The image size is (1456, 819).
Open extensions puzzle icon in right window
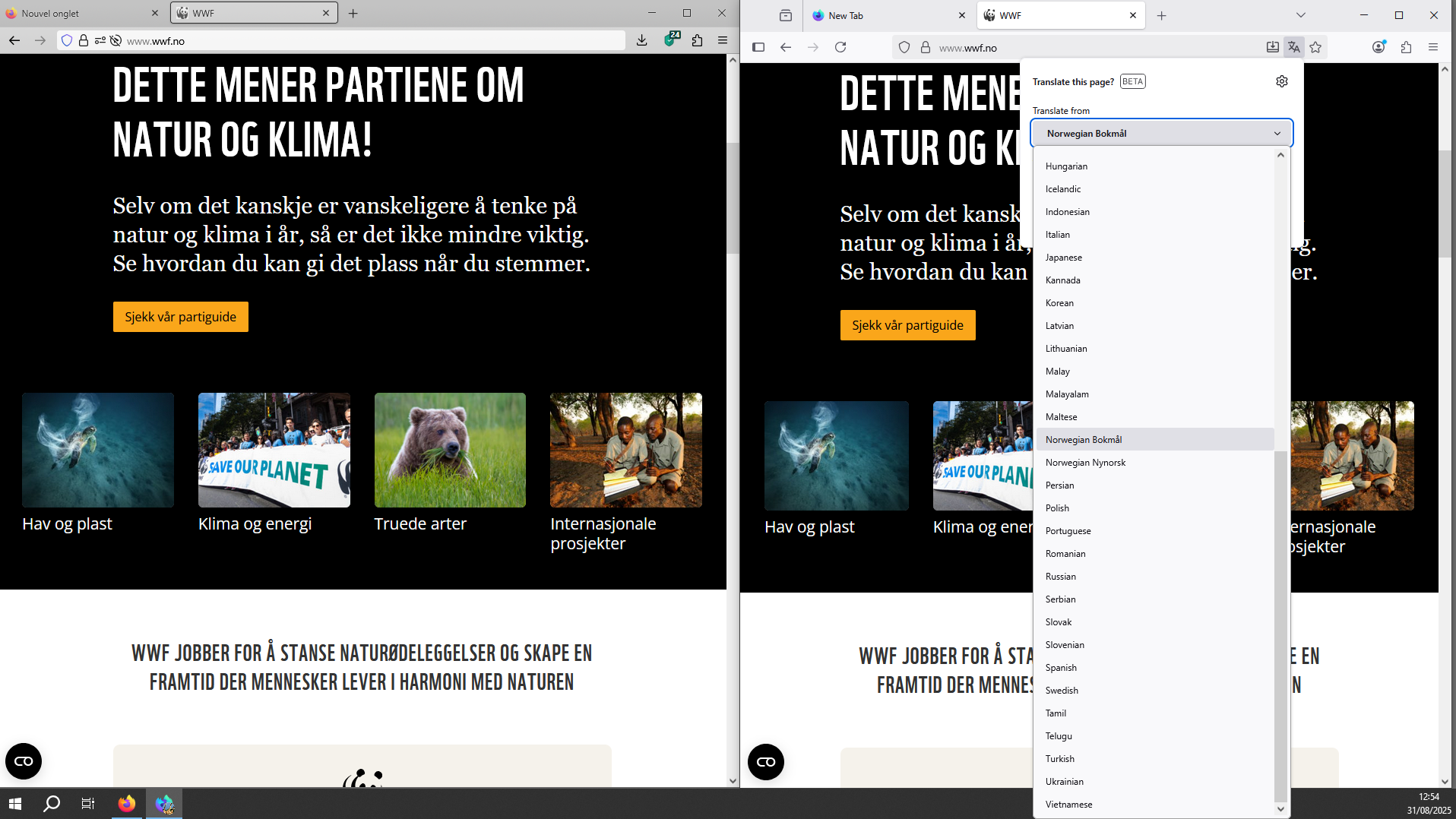coord(1406,47)
